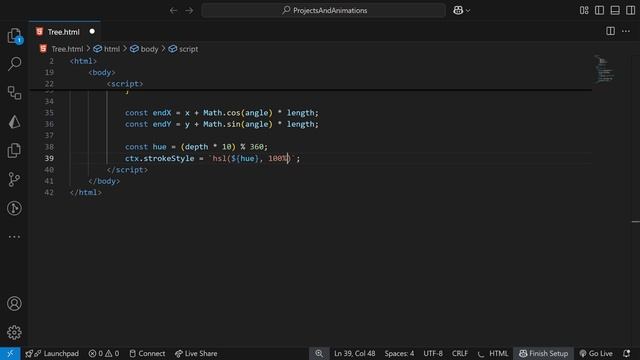Toggle the bottom panel
Image resolution: width=640 pixels, height=360 pixels.
tap(615, 11)
